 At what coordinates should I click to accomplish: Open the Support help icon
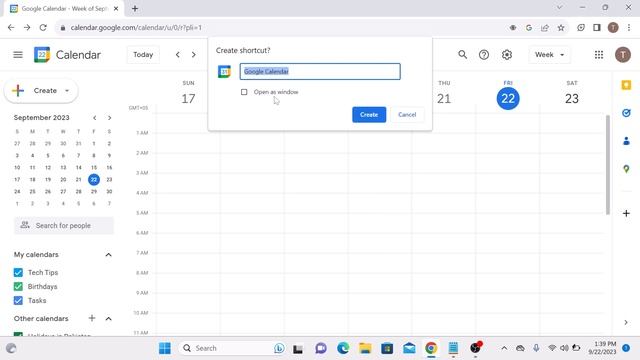coord(484,55)
